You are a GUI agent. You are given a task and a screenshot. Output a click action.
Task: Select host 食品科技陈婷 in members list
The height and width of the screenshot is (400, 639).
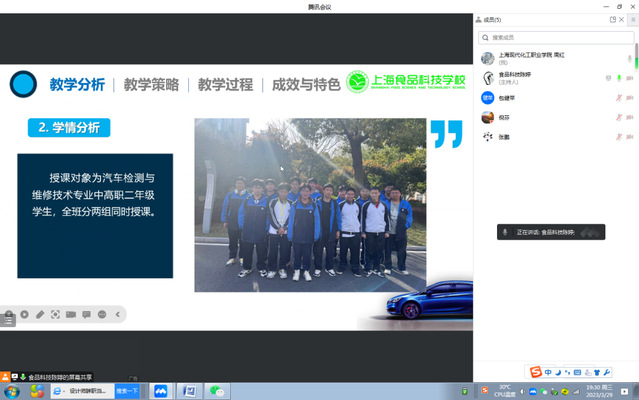pyautogui.click(x=517, y=77)
